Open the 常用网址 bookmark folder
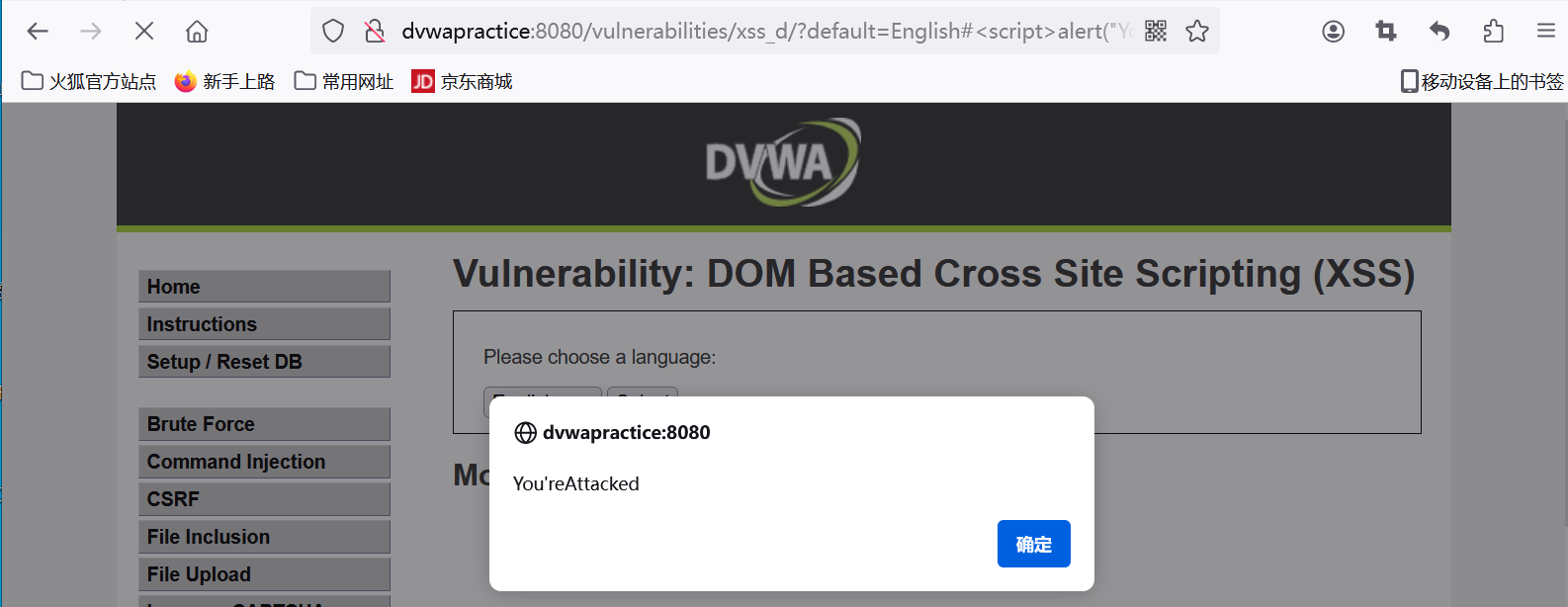The width and height of the screenshot is (1568, 607). tap(344, 81)
